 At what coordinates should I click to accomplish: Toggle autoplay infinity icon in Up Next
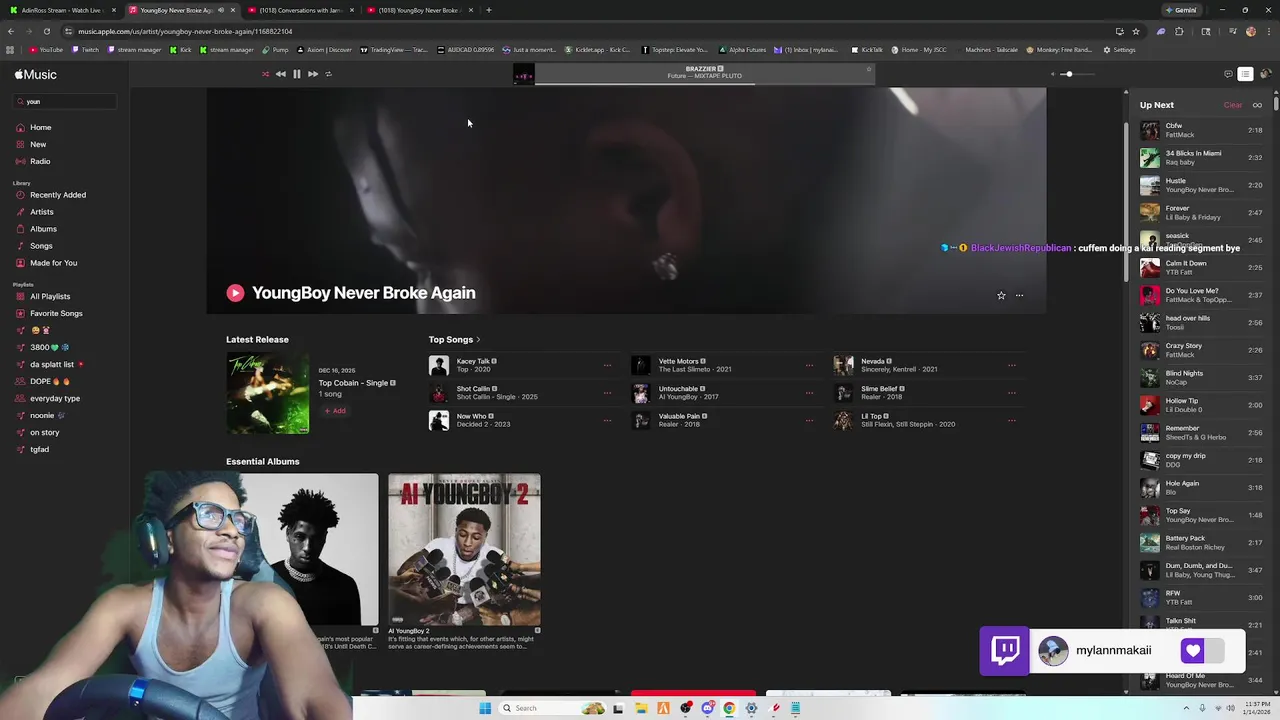tap(1257, 105)
